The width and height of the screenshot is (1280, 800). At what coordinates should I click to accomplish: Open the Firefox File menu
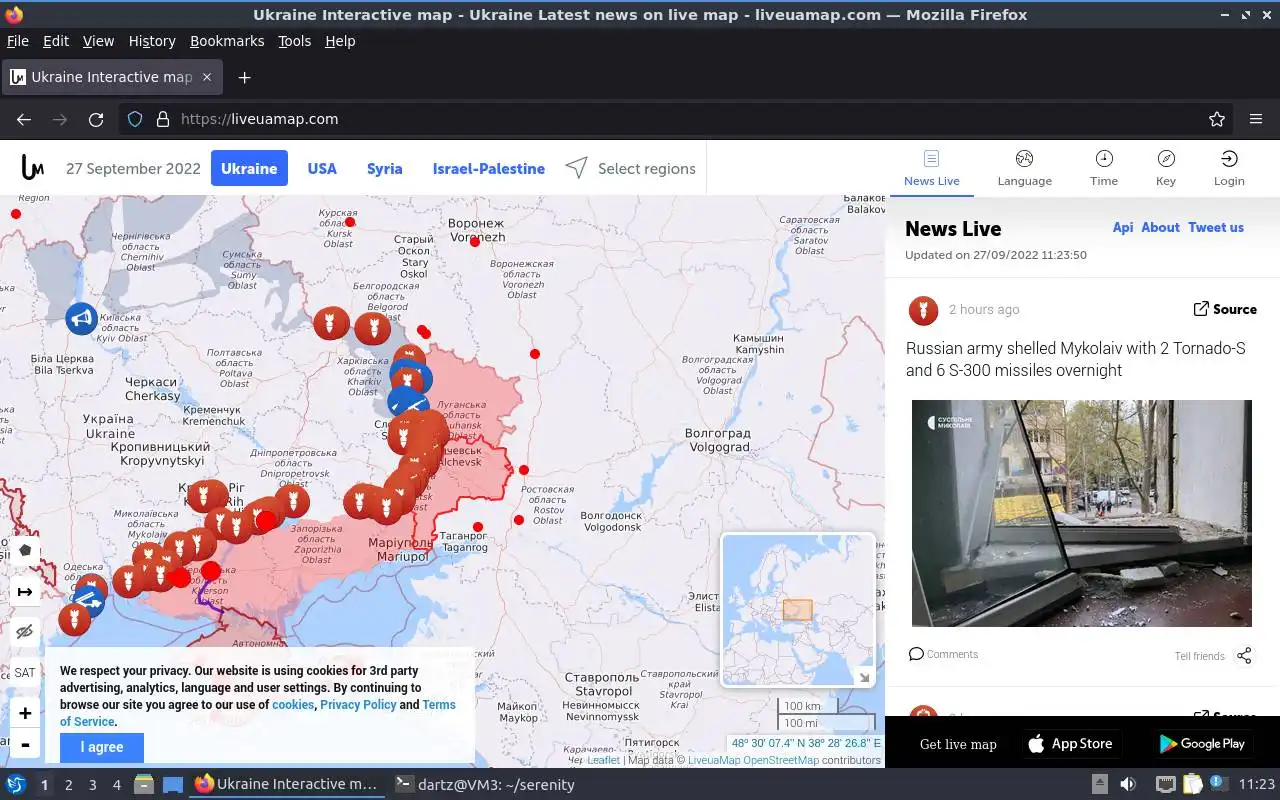click(18, 41)
